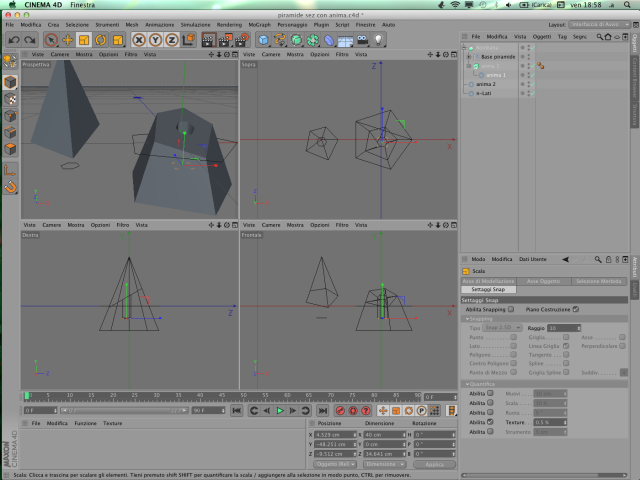
Task: Switch to the Asse Oggetto tab
Action: pyautogui.click(x=543, y=281)
